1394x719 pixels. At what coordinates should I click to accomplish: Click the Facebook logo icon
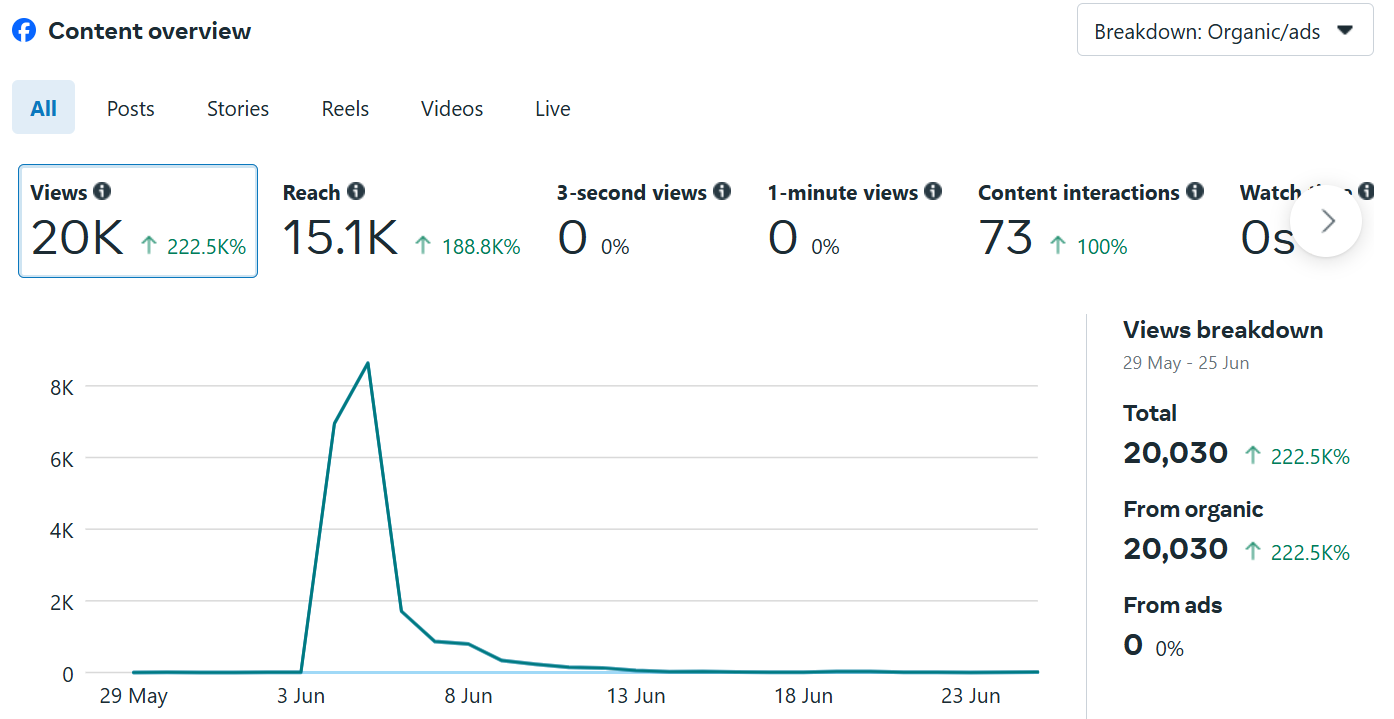(24, 31)
